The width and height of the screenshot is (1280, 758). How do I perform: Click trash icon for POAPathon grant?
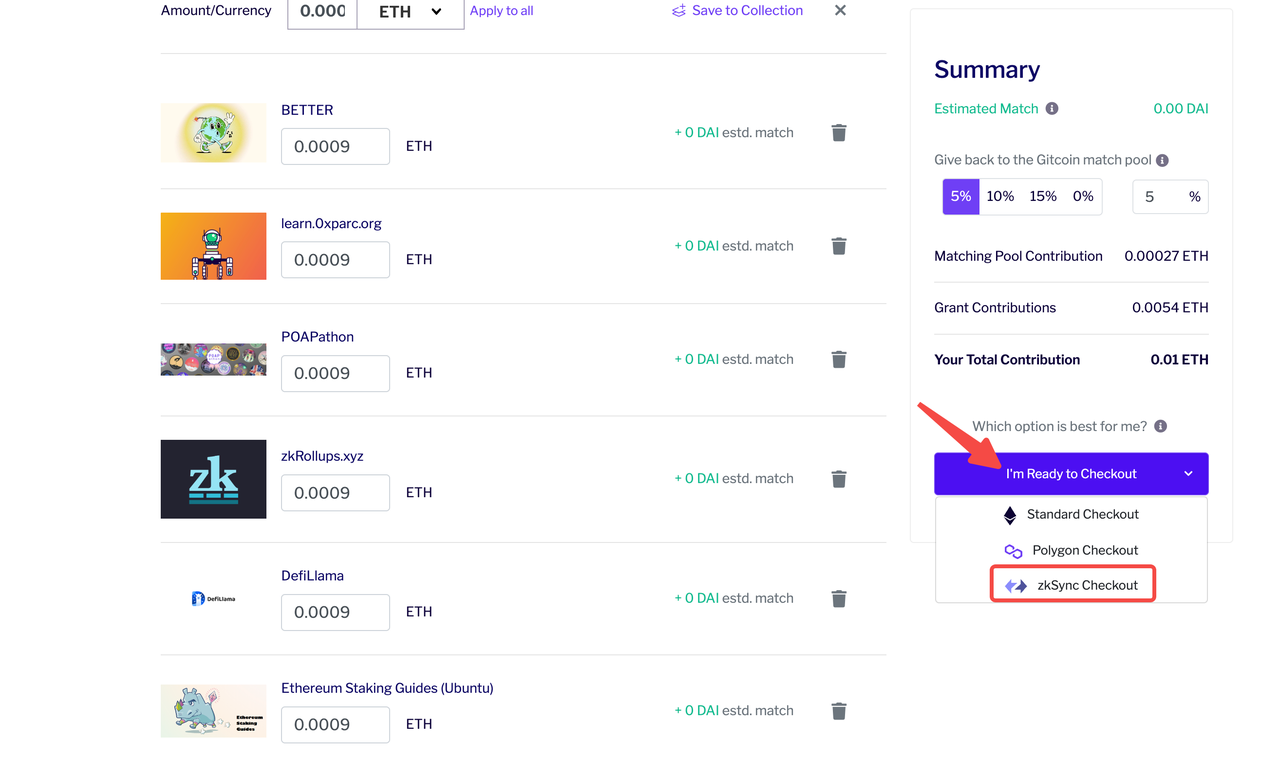(839, 359)
